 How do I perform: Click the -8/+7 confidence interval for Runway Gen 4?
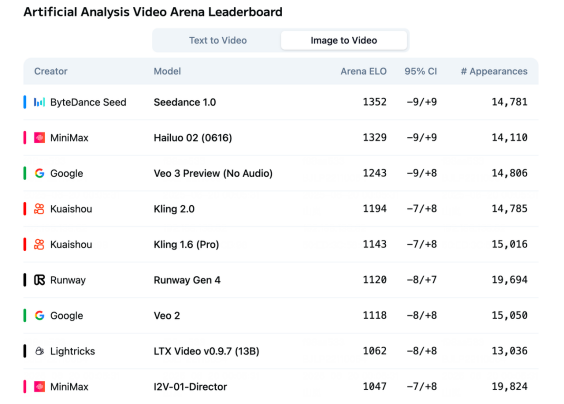click(x=422, y=280)
